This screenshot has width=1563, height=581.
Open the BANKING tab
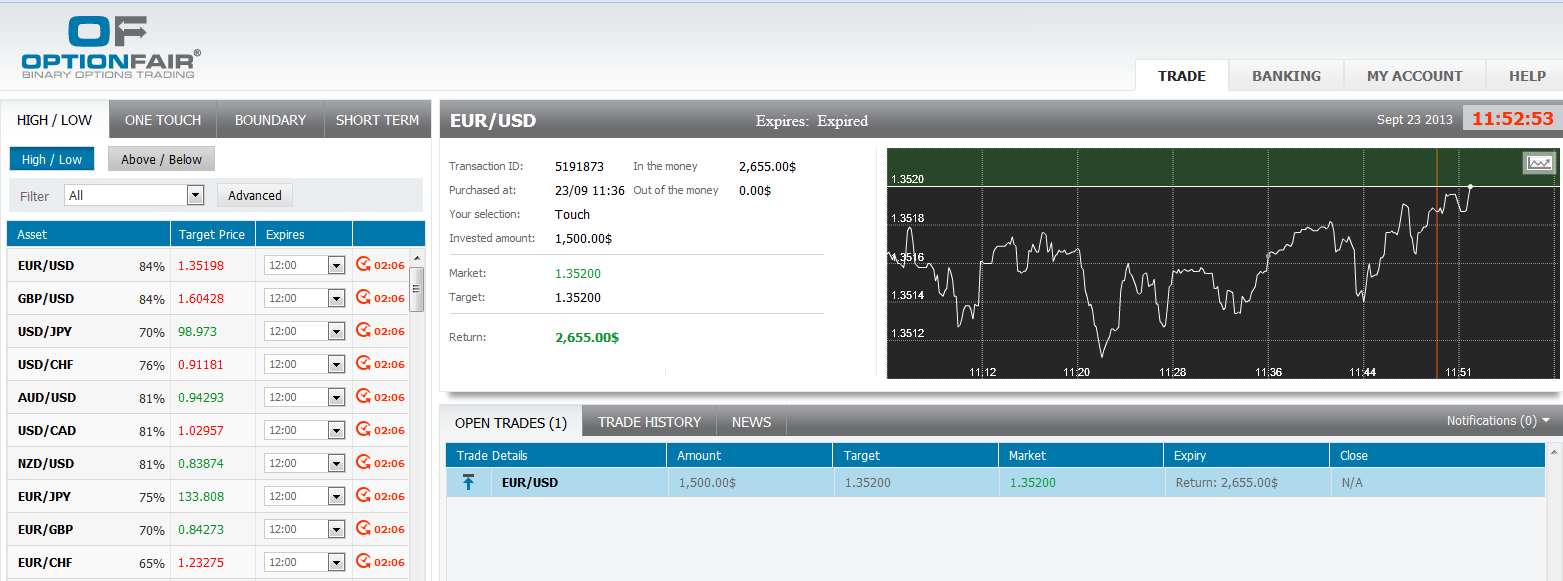pos(1285,75)
